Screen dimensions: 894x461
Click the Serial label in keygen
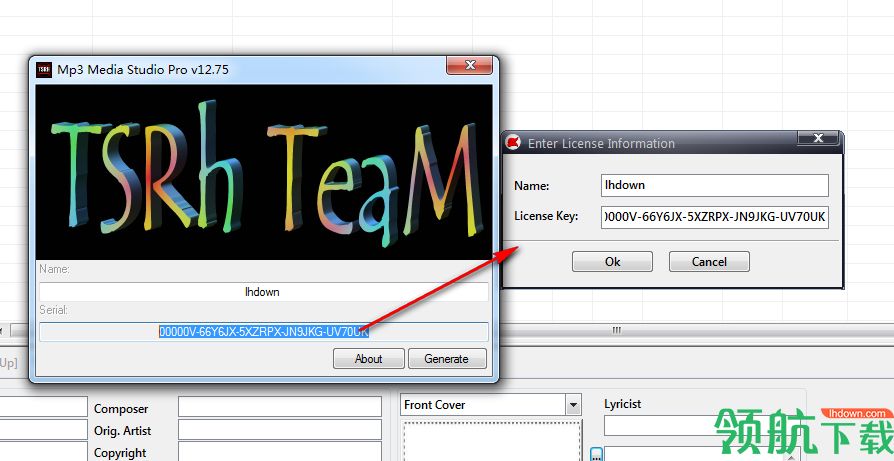click(54, 310)
